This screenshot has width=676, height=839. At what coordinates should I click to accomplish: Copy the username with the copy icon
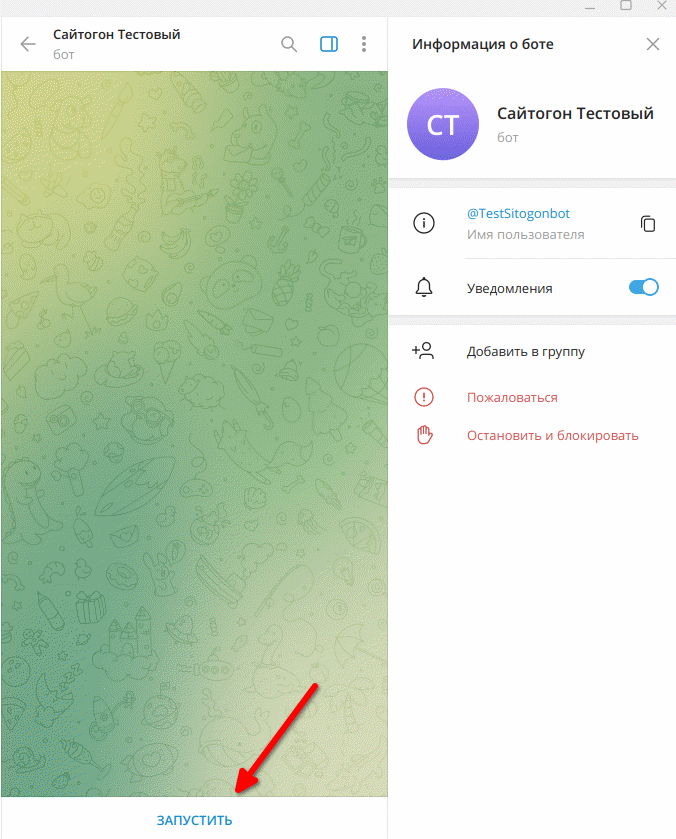(x=648, y=224)
